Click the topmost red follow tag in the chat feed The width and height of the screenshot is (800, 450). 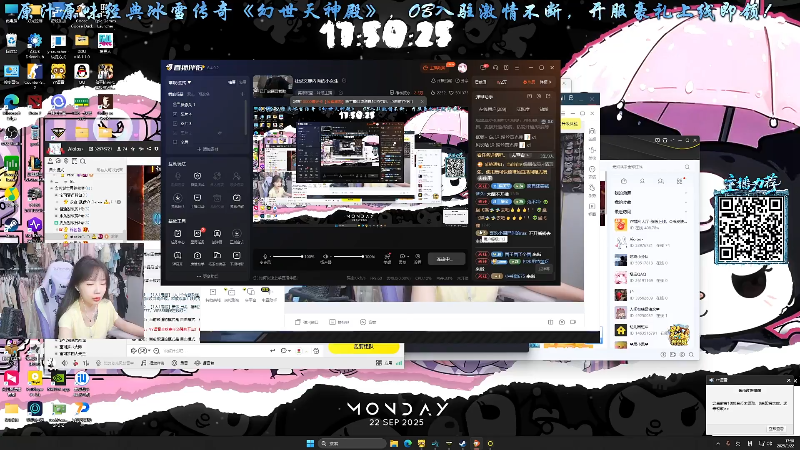point(482,186)
